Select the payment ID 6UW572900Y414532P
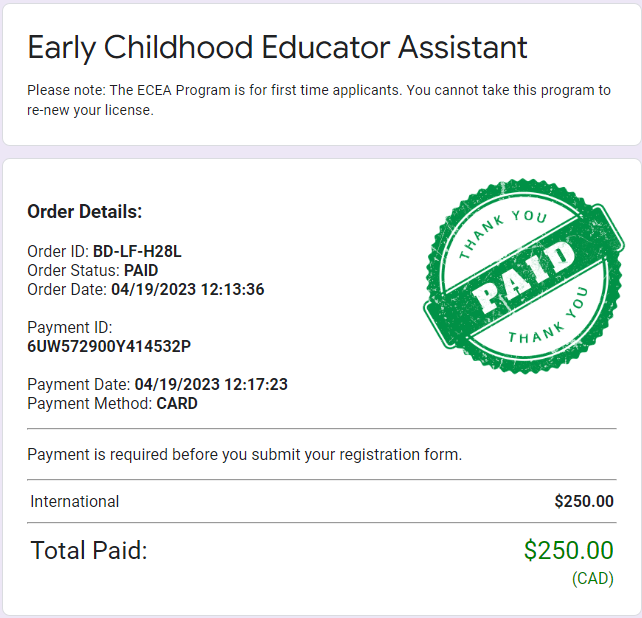642x618 pixels. pos(109,346)
